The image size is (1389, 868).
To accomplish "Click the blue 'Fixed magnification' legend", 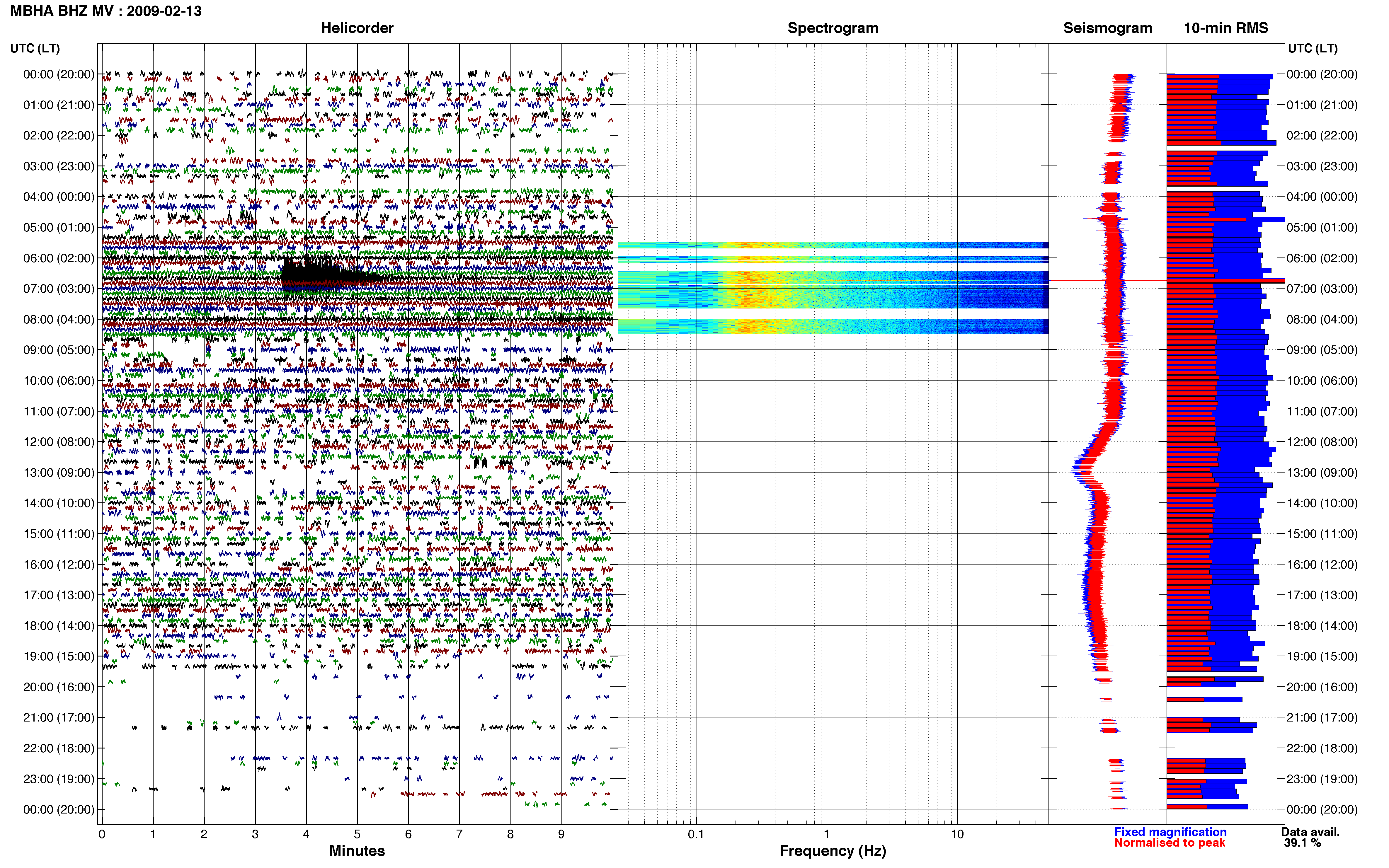I will (x=1170, y=832).
